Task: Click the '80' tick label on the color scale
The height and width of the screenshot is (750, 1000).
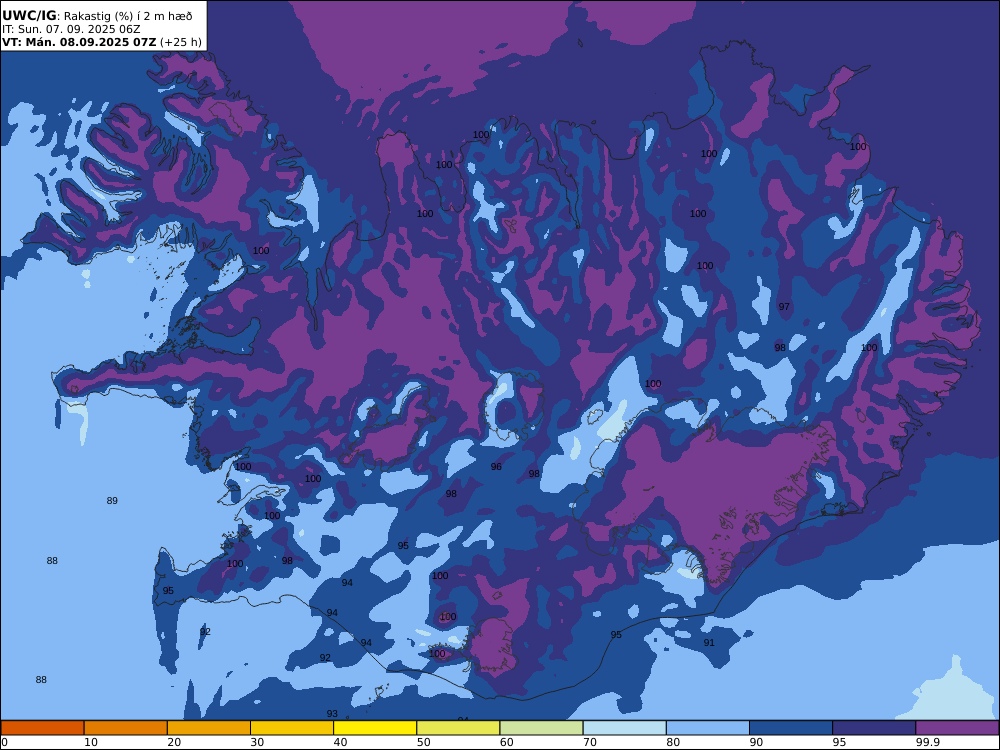Action: pyautogui.click(x=673, y=742)
